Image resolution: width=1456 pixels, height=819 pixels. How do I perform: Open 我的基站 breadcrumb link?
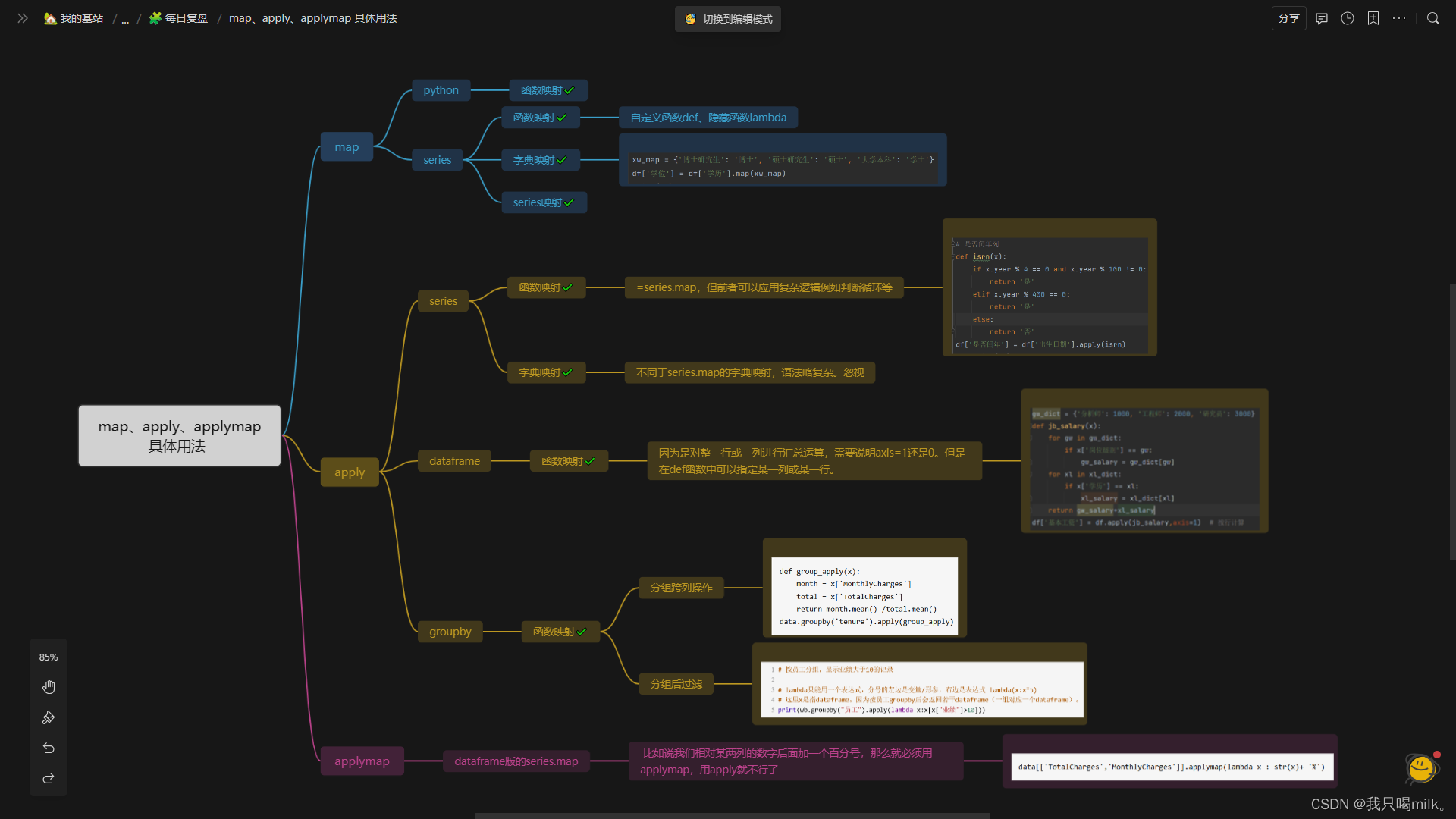[74, 18]
